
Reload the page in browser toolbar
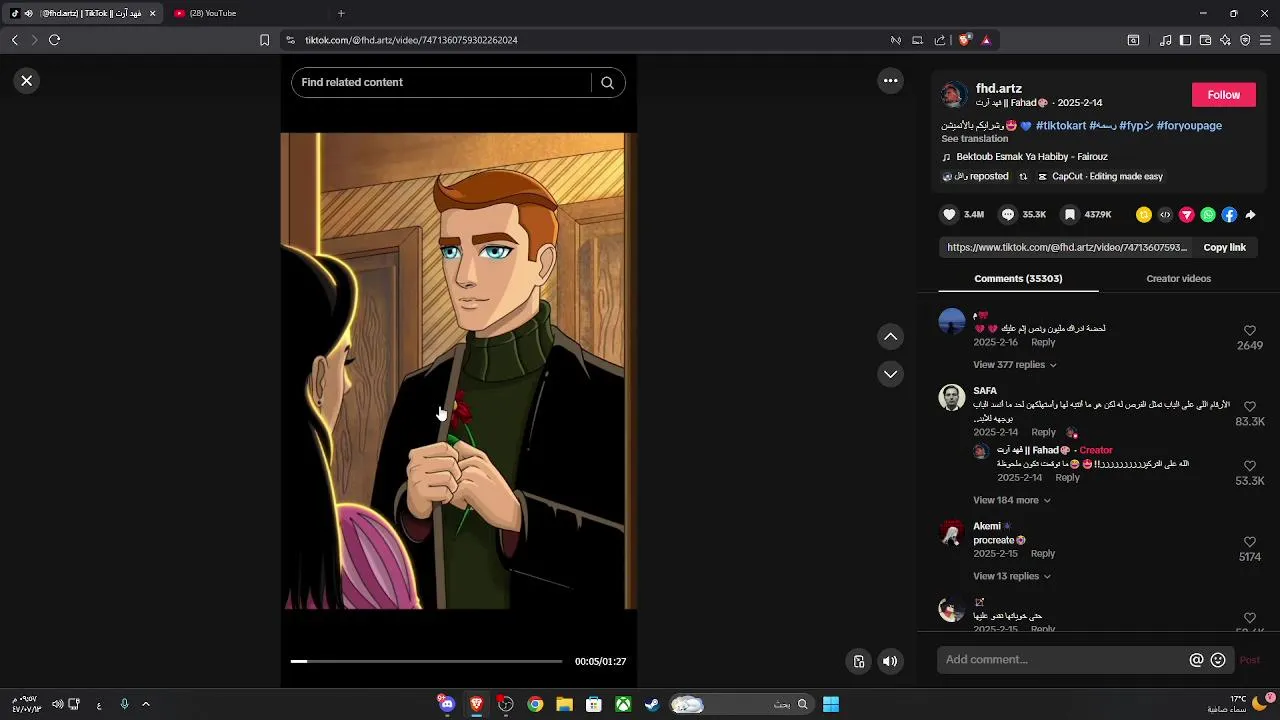point(54,40)
